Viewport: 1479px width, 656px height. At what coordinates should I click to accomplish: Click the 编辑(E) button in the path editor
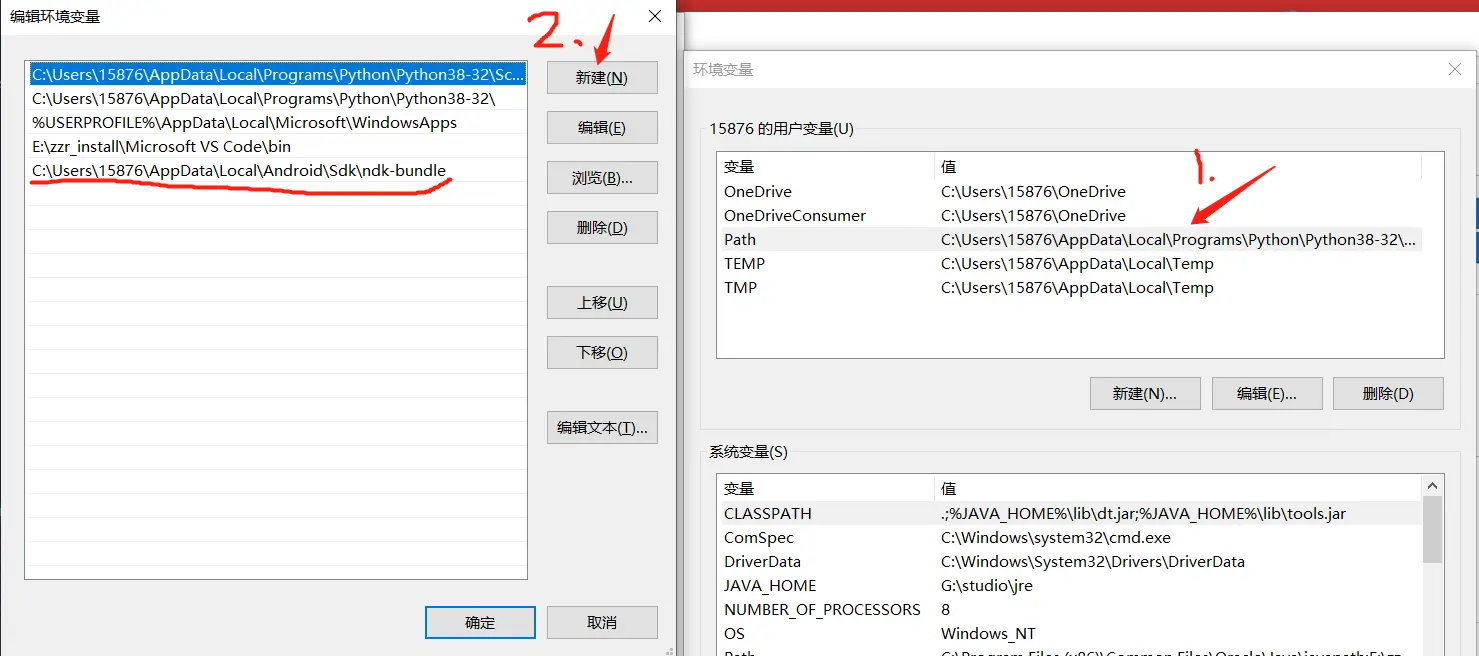tap(601, 127)
